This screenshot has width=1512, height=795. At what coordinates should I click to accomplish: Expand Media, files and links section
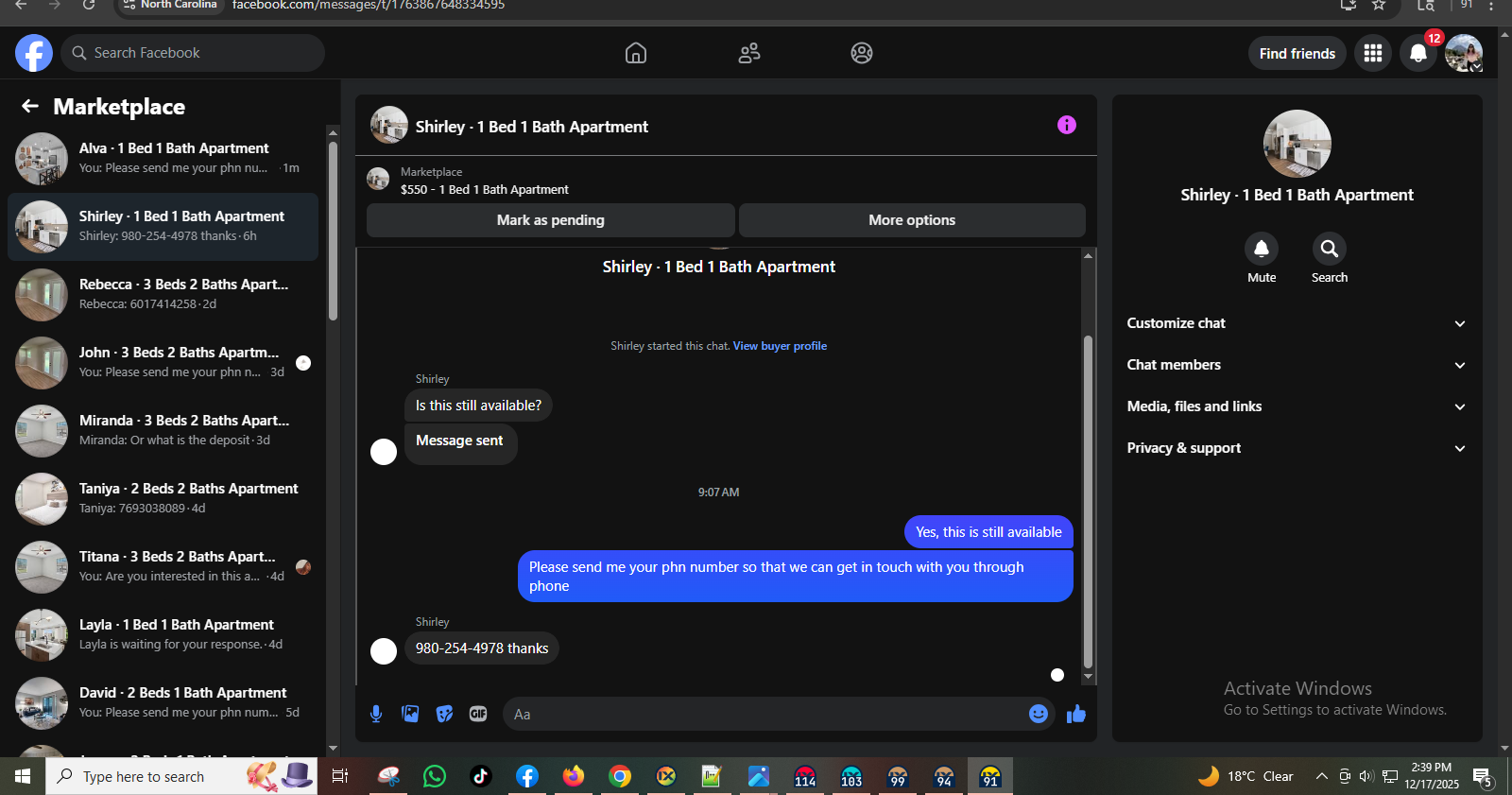(x=1297, y=406)
